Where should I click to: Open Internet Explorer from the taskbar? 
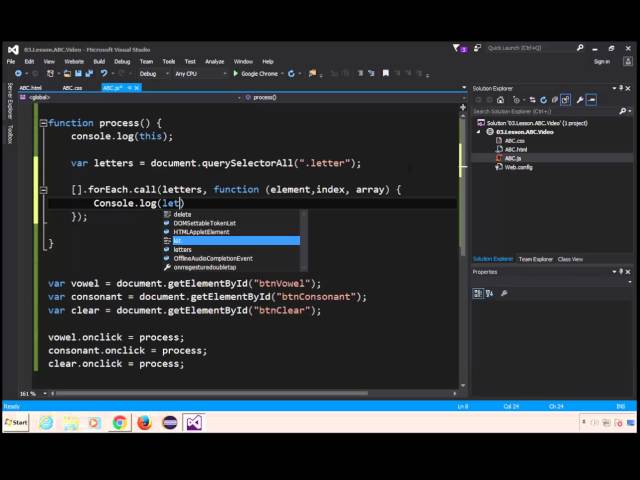(x=46, y=422)
